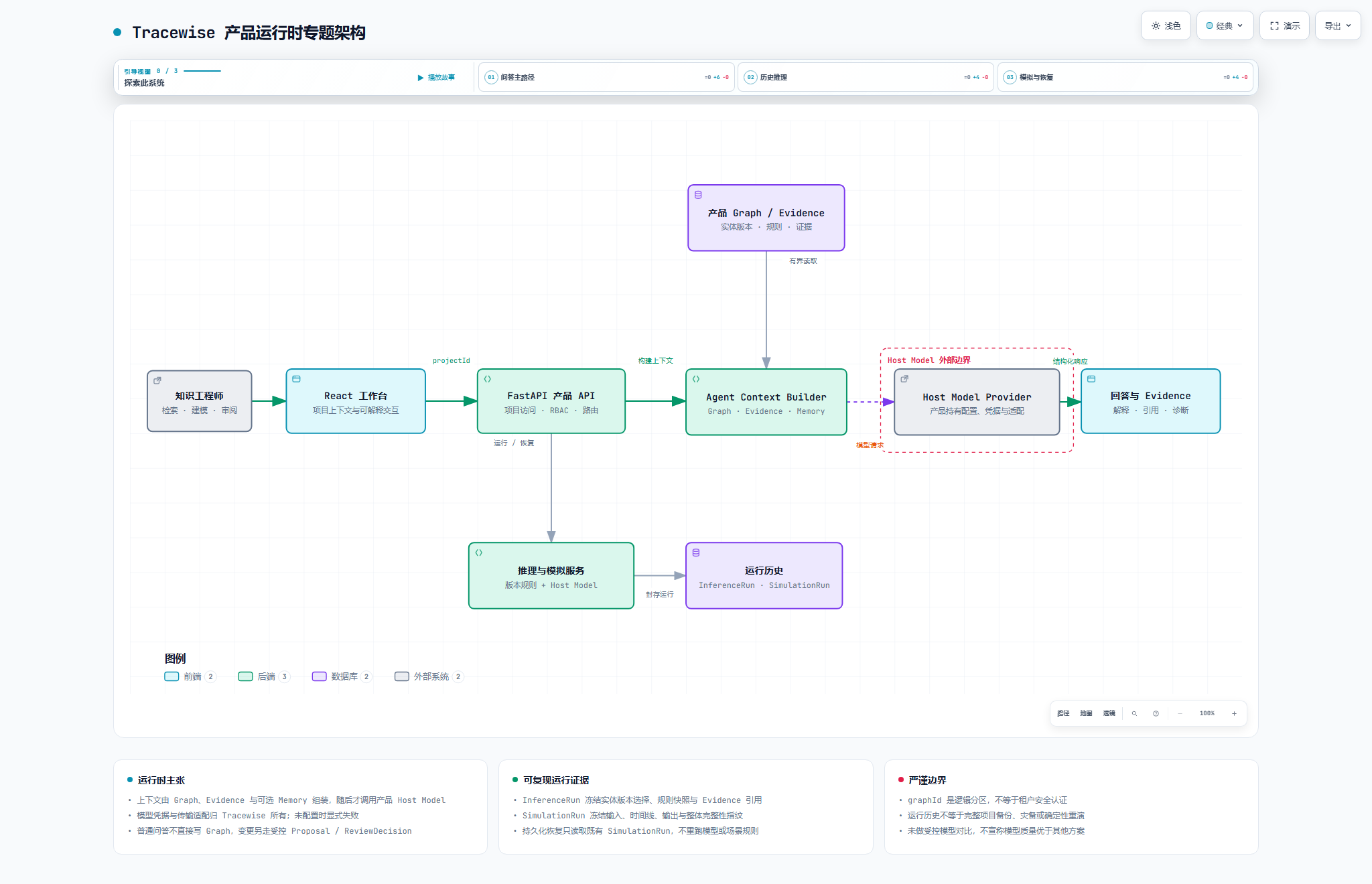1372x884 pixels.
Task: Click the zoom in plus icon
Action: (x=1234, y=713)
